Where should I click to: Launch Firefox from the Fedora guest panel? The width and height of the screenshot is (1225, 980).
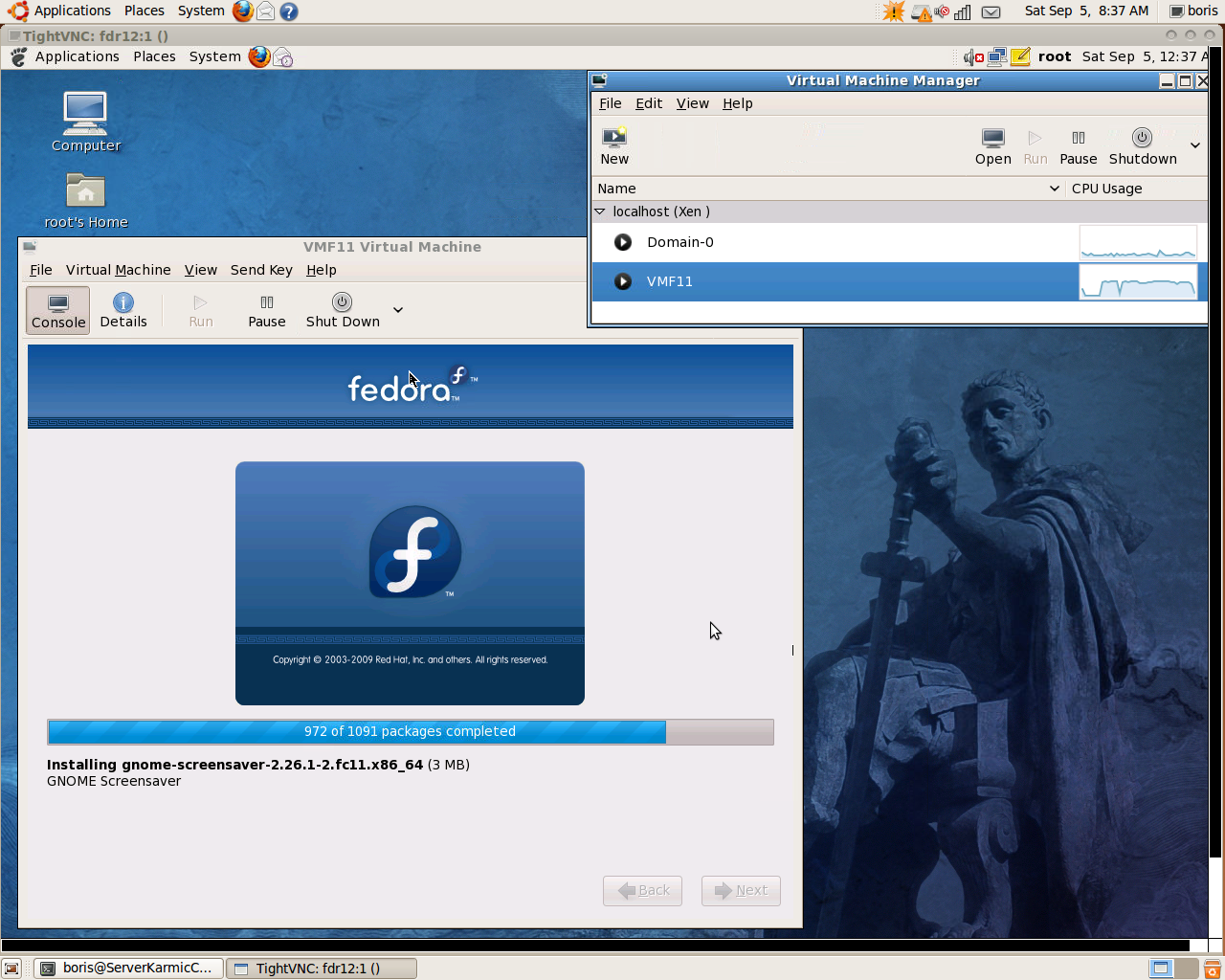pyautogui.click(x=258, y=56)
